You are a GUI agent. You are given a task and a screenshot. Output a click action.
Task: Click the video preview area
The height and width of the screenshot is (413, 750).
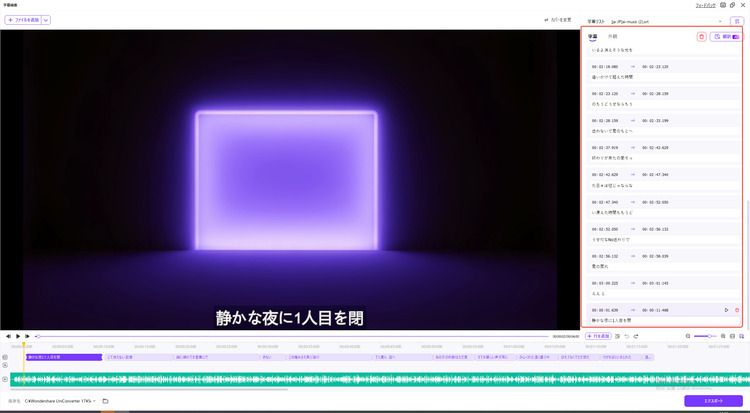click(290, 179)
